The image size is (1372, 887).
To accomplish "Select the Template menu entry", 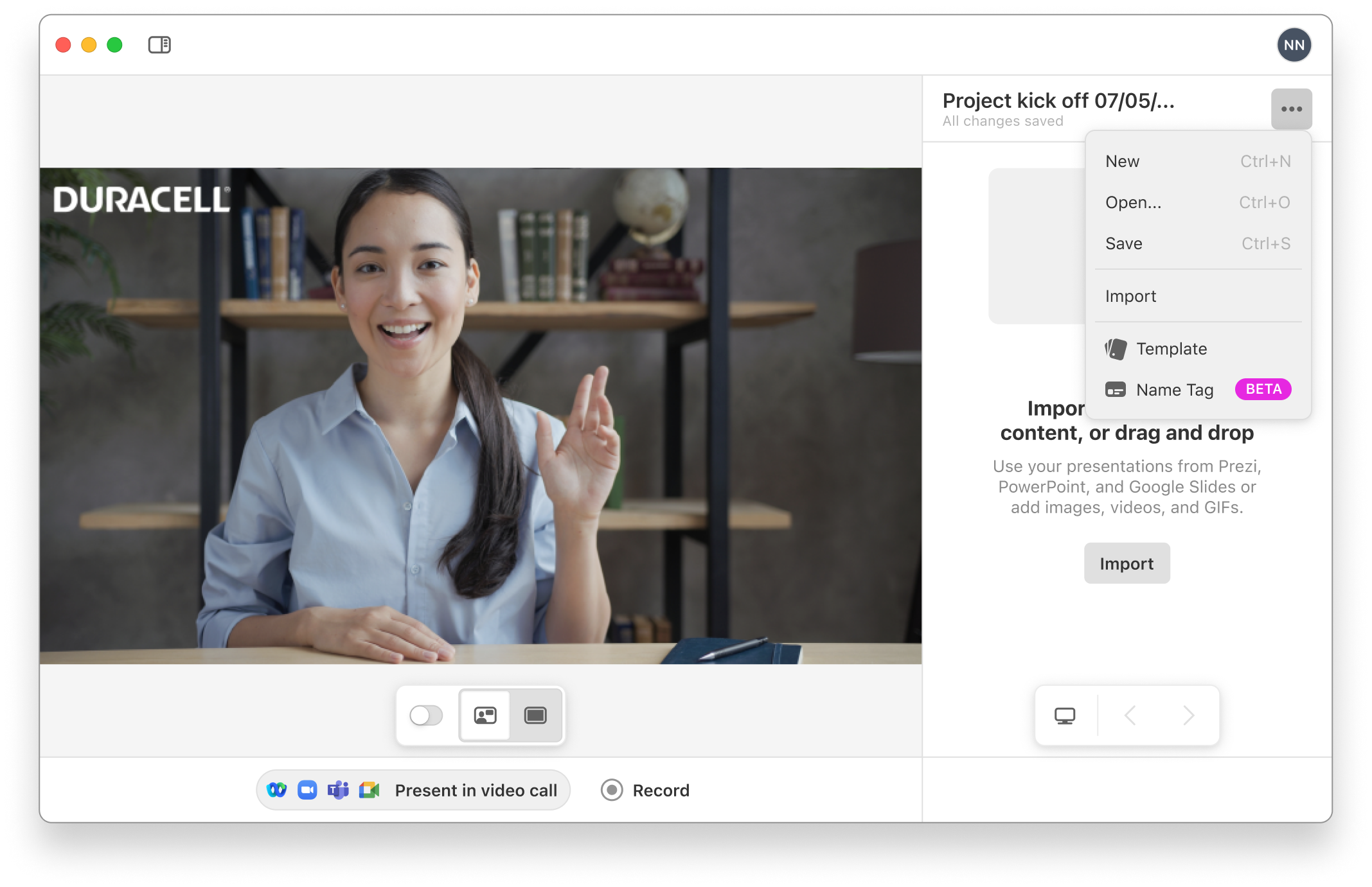I will pyautogui.click(x=1171, y=349).
